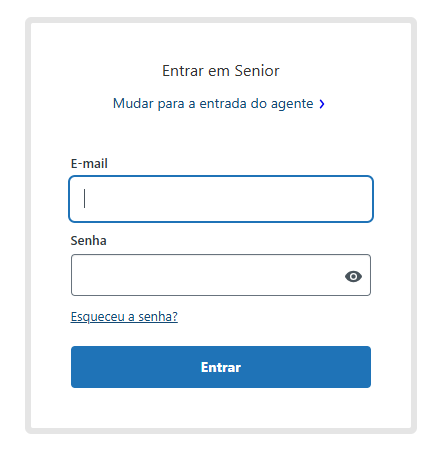Image resolution: width=447 pixels, height=464 pixels.
Task: Click the blue chevron beside agent link
Action: coord(322,104)
